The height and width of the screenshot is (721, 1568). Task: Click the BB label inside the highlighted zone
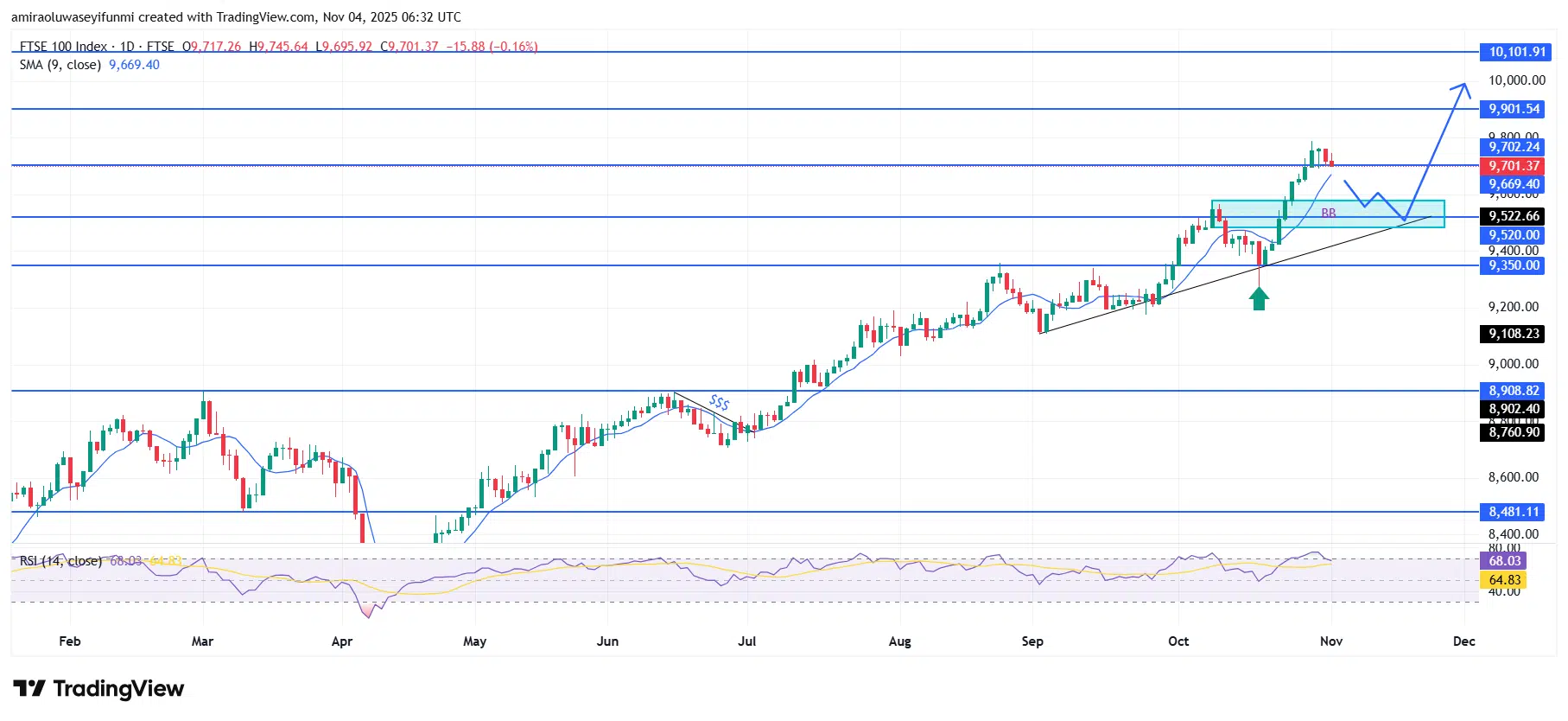1329,213
